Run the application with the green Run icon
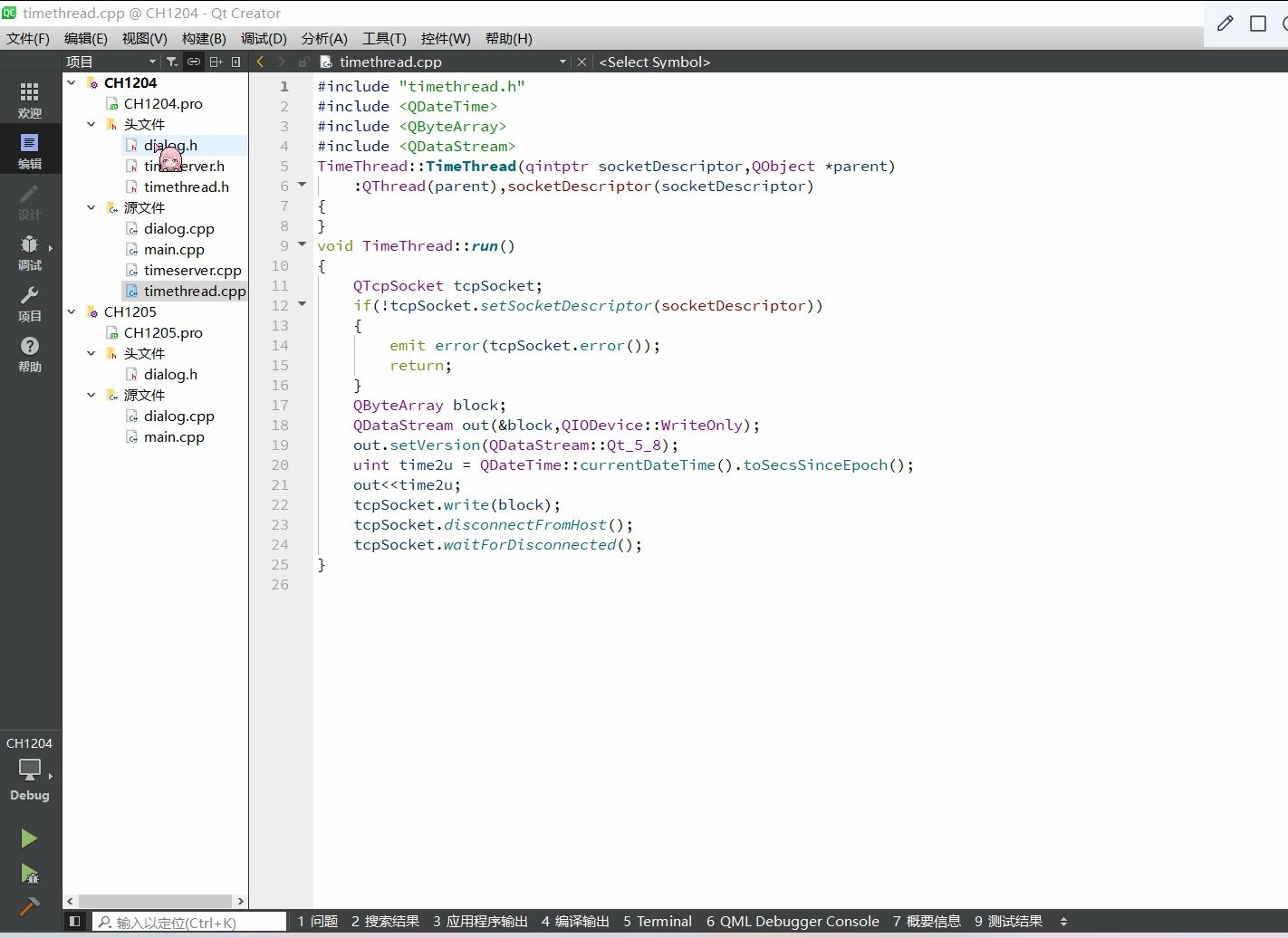The height and width of the screenshot is (938, 1288). click(29, 837)
